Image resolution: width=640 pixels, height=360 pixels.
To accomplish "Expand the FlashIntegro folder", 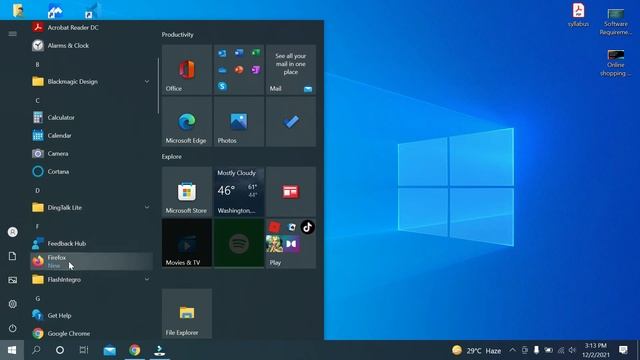I will pyautogui.click(x=91, y=280).
